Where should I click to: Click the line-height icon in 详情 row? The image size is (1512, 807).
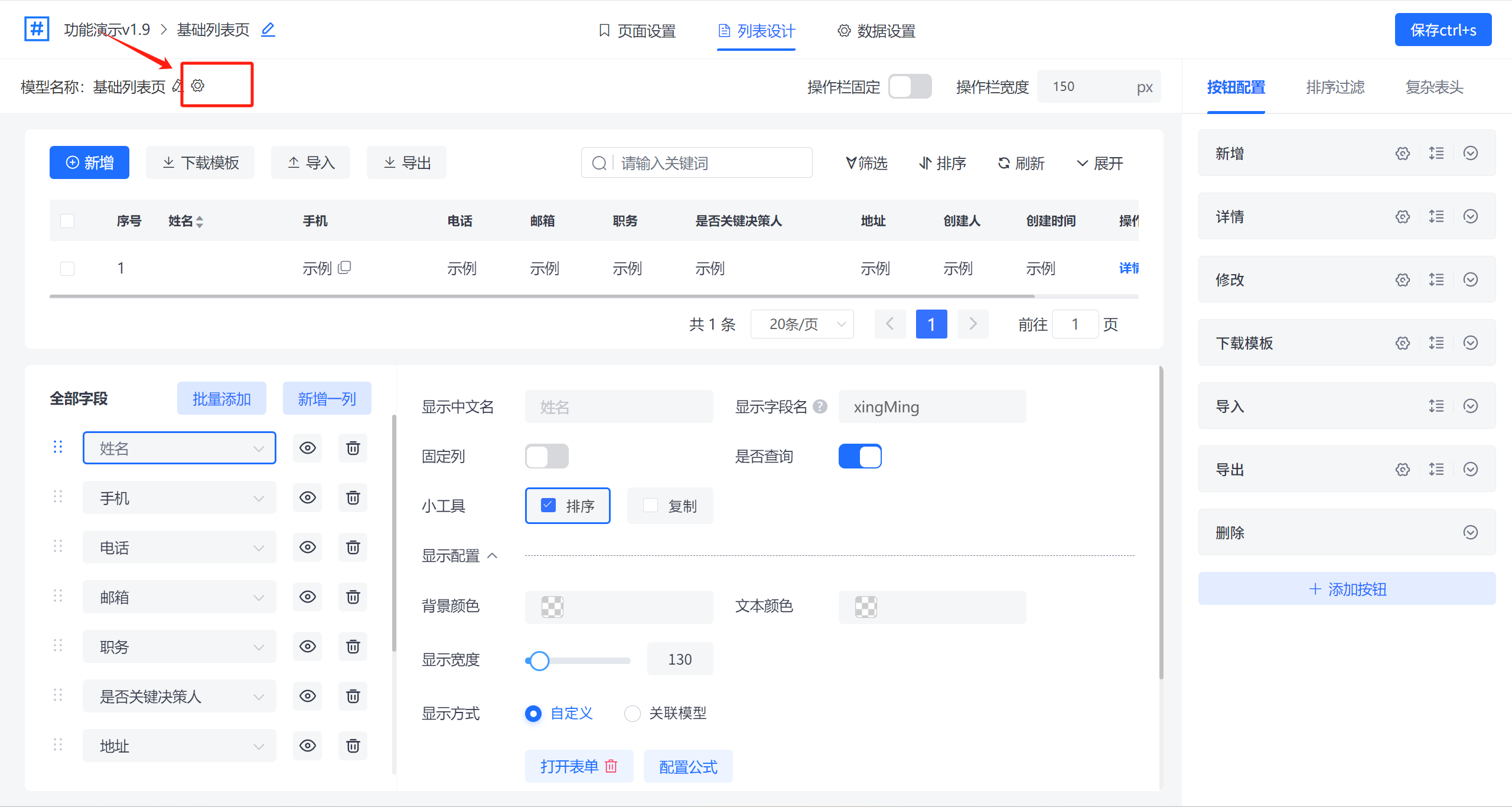[x=1436, y=216]
